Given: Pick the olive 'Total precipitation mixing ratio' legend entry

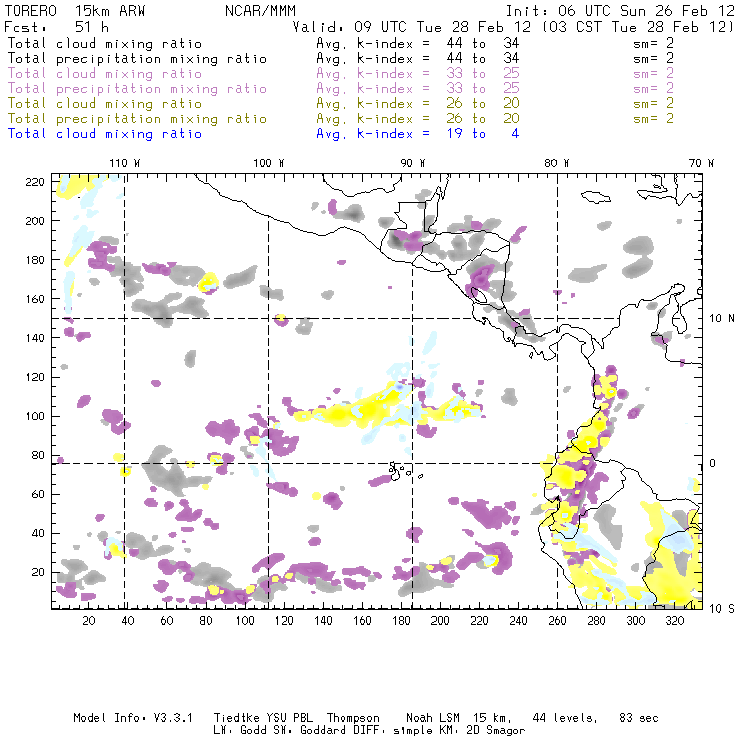Looking at the screenshot, I should click(137, 118).
